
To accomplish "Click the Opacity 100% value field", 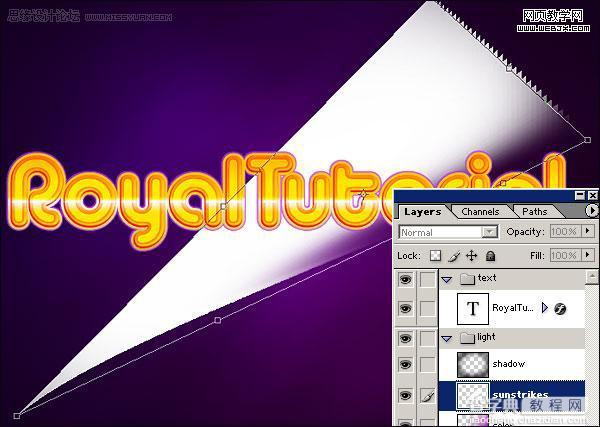I will [566, 231].
